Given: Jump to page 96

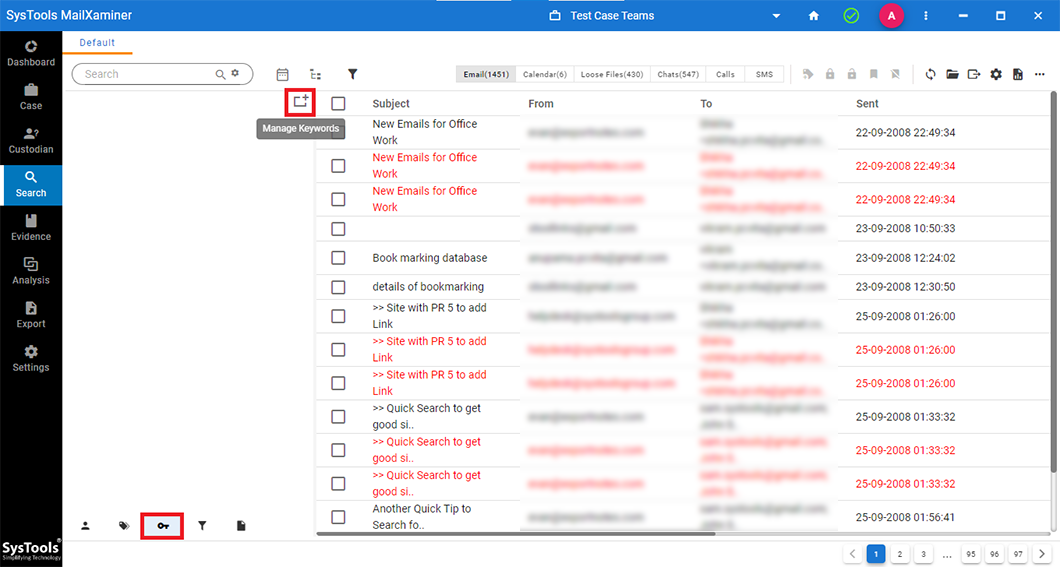Looking at the screenshot, I should click(994, 554).
